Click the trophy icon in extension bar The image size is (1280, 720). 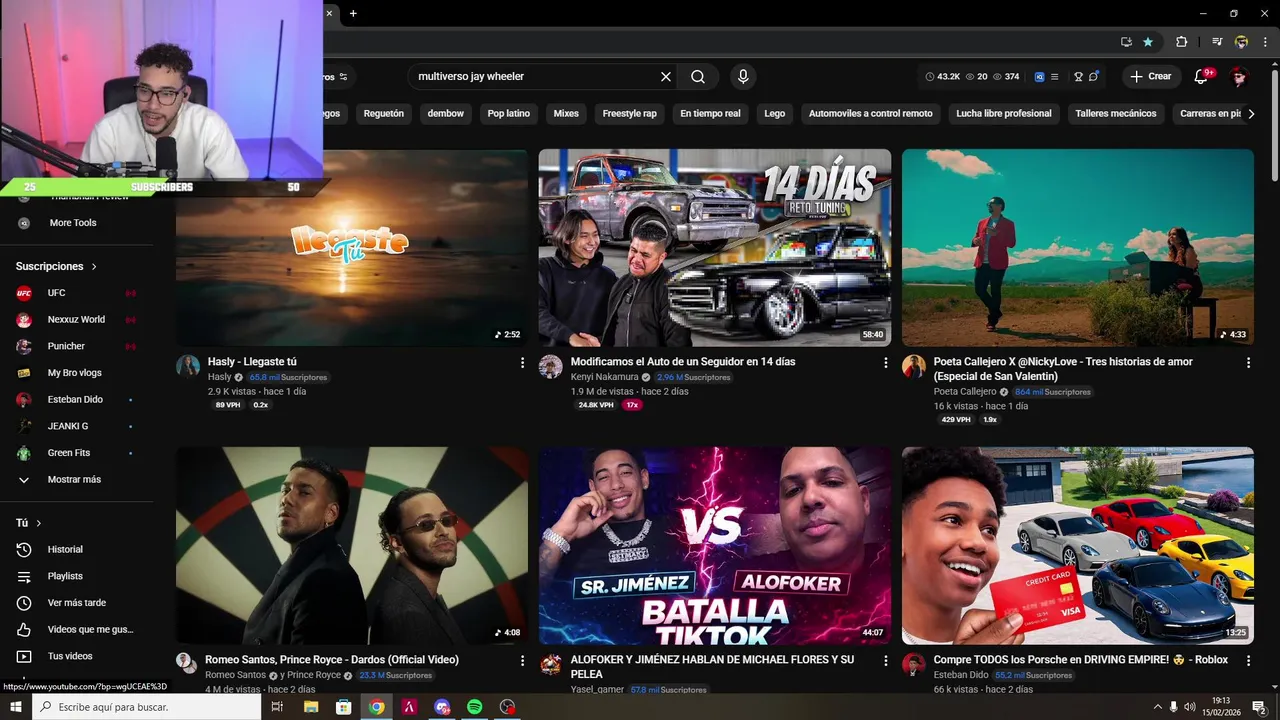(x=1078, y=76)
